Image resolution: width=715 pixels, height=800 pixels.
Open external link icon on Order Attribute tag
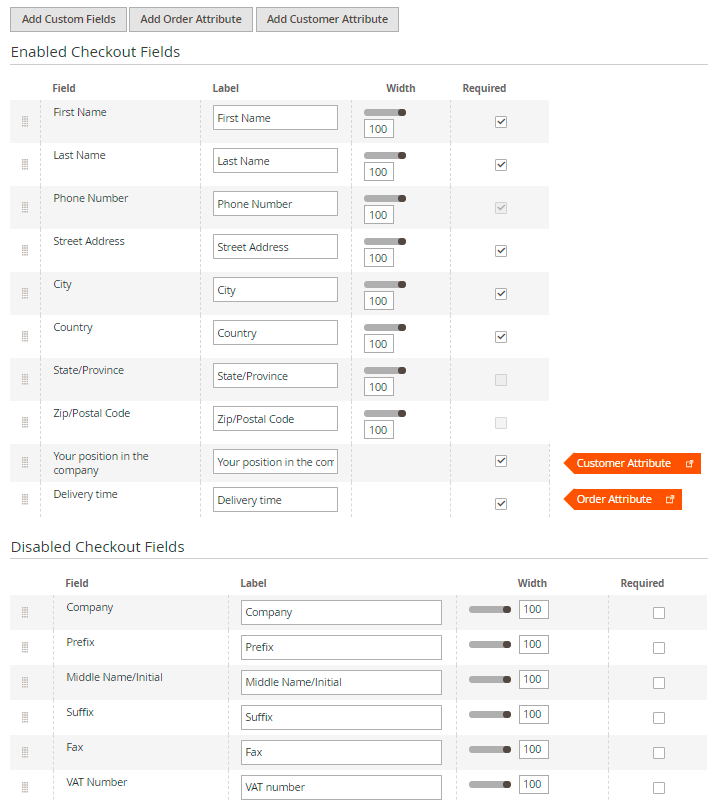[670, 499]
